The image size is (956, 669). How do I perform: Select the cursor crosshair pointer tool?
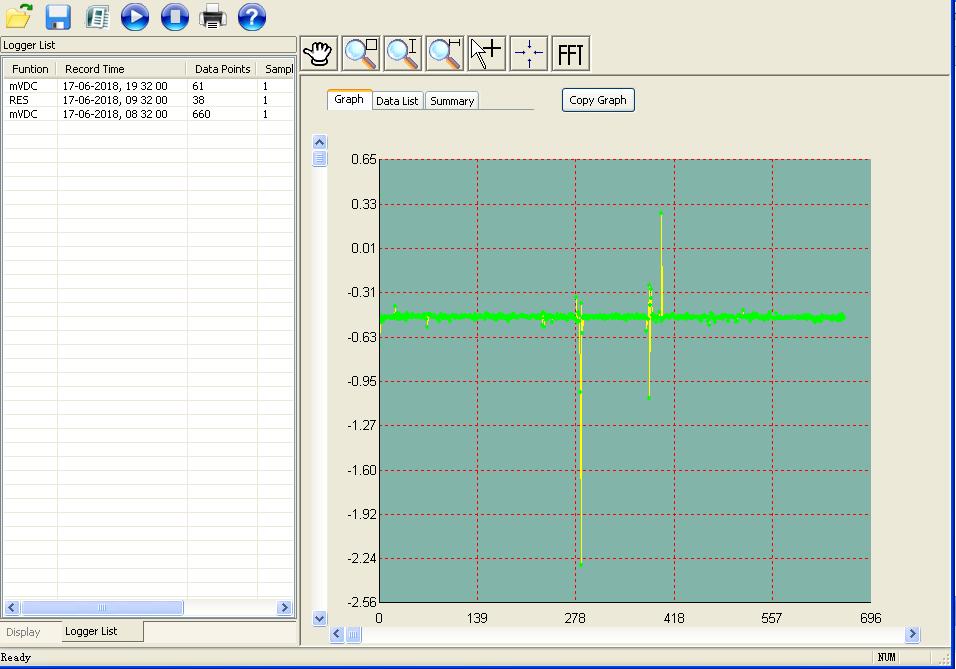(x=487, y=54)
